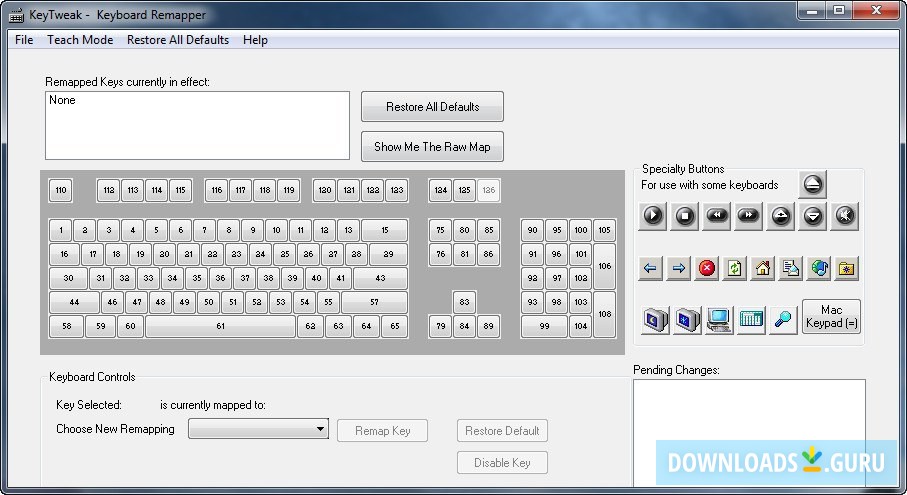This screenshot has width=907, height=495.
Task: Select the tall keypad key 108
Action: pos(604,314)
